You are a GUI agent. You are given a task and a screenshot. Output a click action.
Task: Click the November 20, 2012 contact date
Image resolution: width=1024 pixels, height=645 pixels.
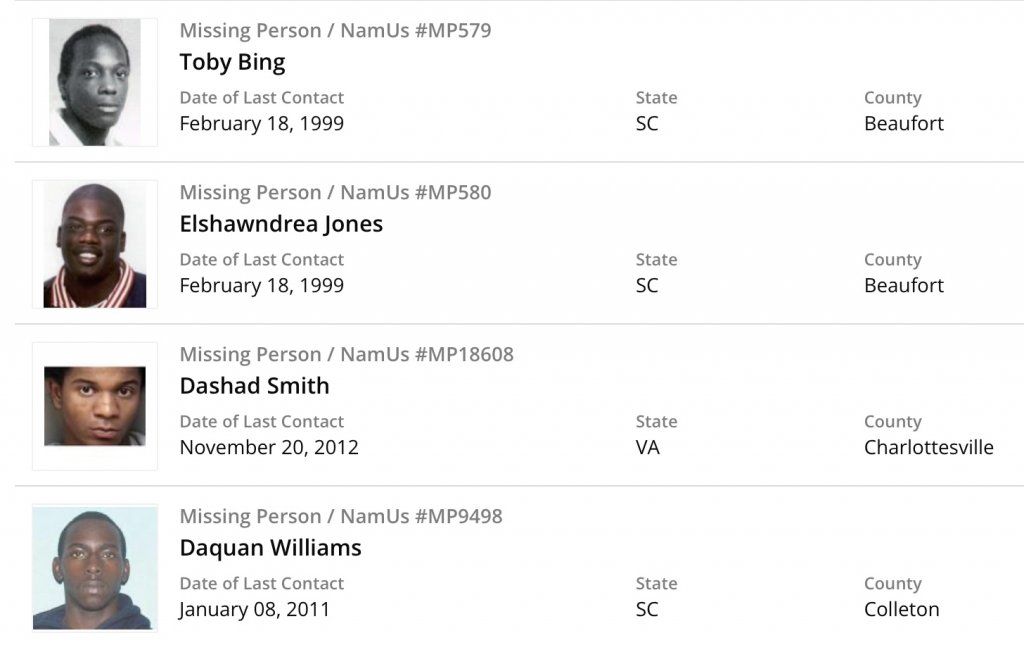pyautogui.click(x=268, y=447)
